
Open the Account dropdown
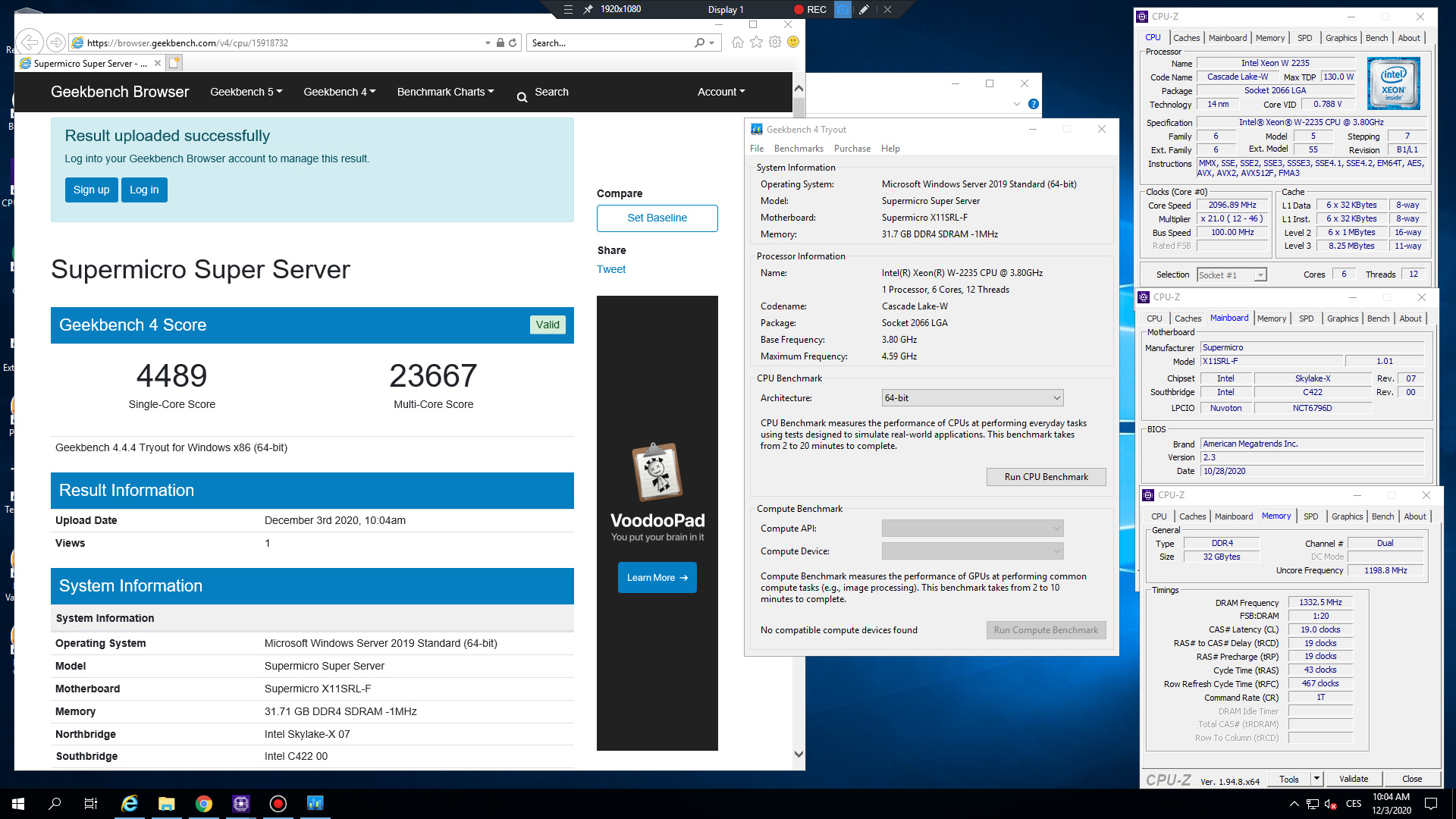point(721,92)
